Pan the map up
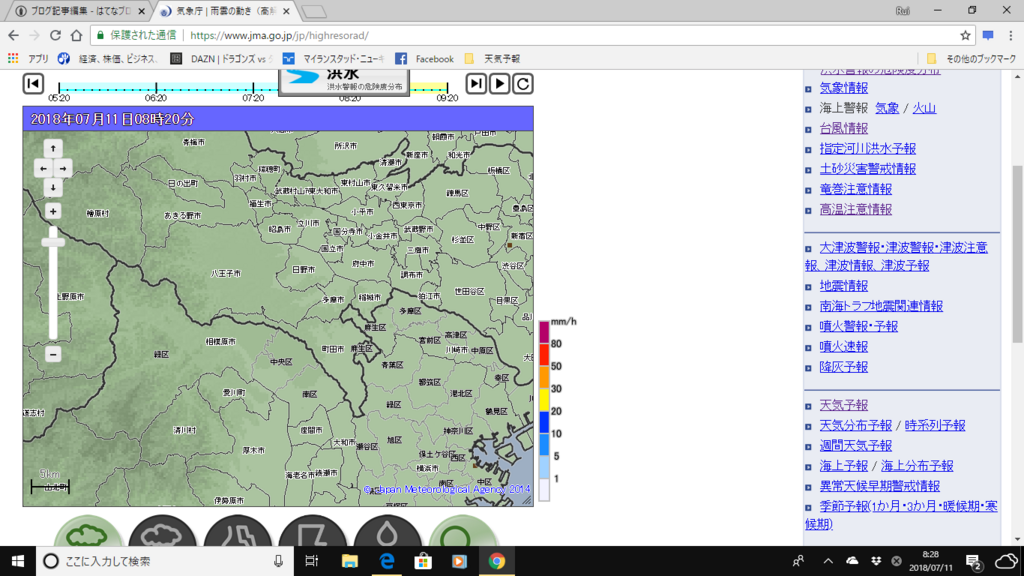 53,148
